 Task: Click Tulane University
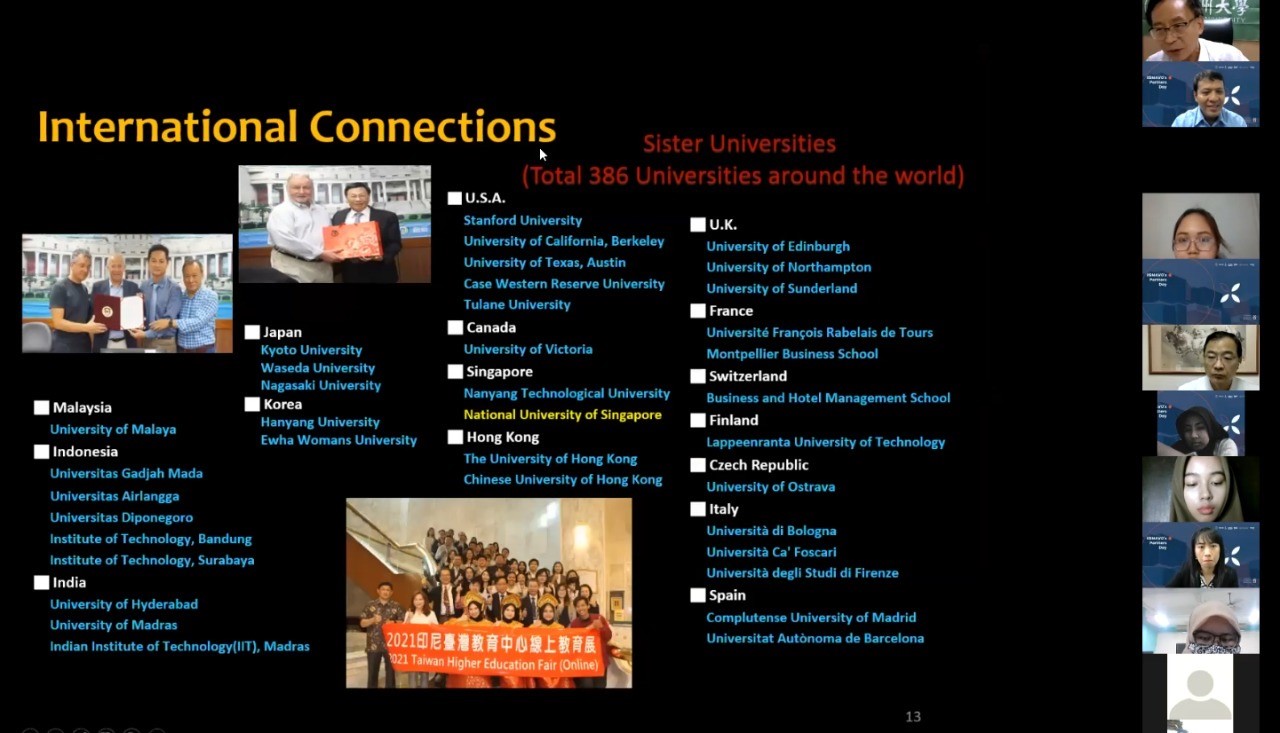517,304
